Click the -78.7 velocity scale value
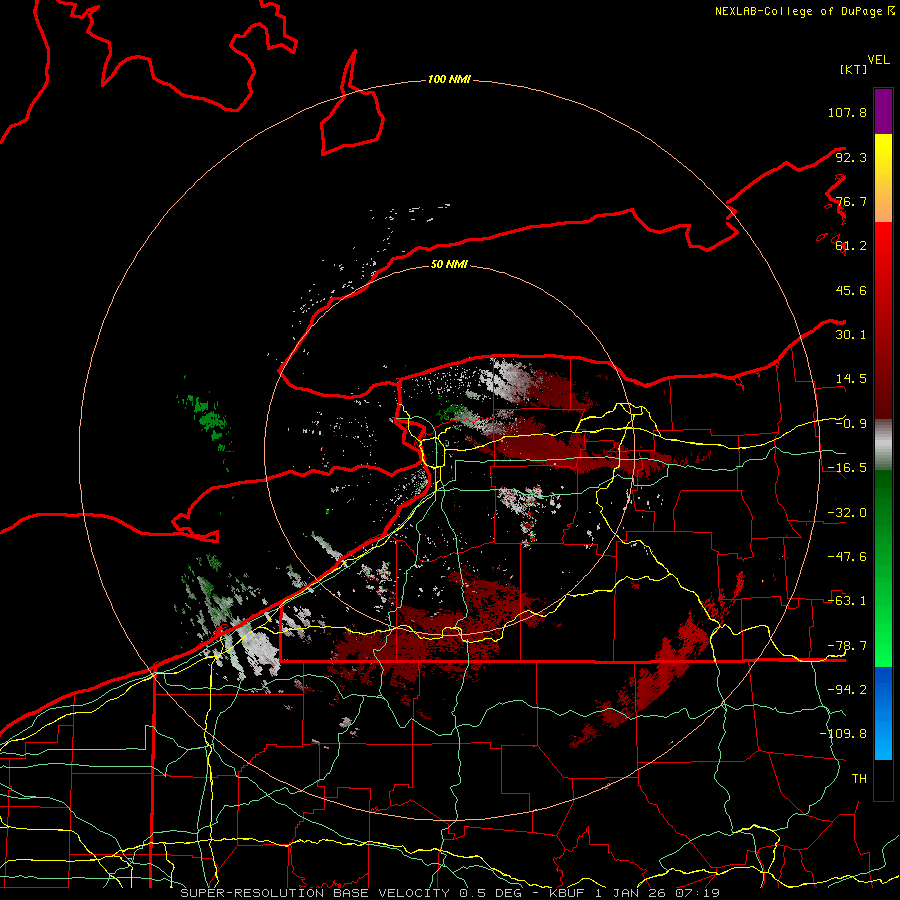This screenshot has width=900, height=900. point(847,646)
